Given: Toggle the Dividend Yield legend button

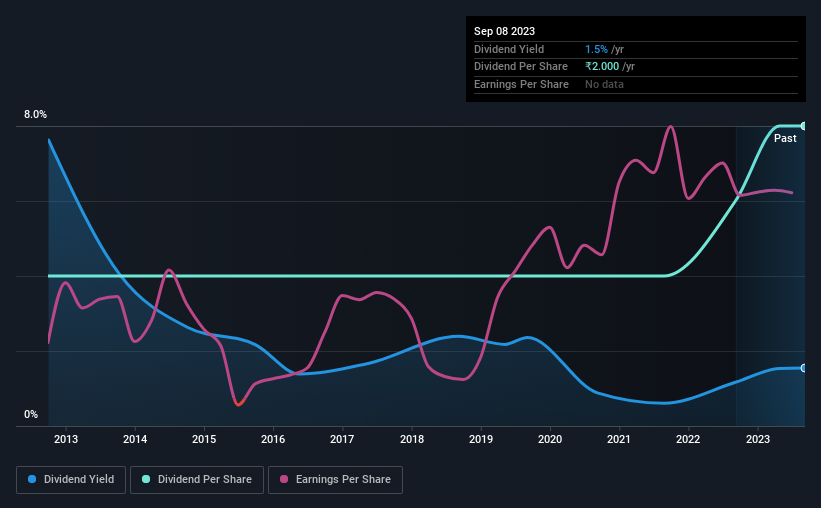Looking at the screenshot, I should click(x=71, y=480).
